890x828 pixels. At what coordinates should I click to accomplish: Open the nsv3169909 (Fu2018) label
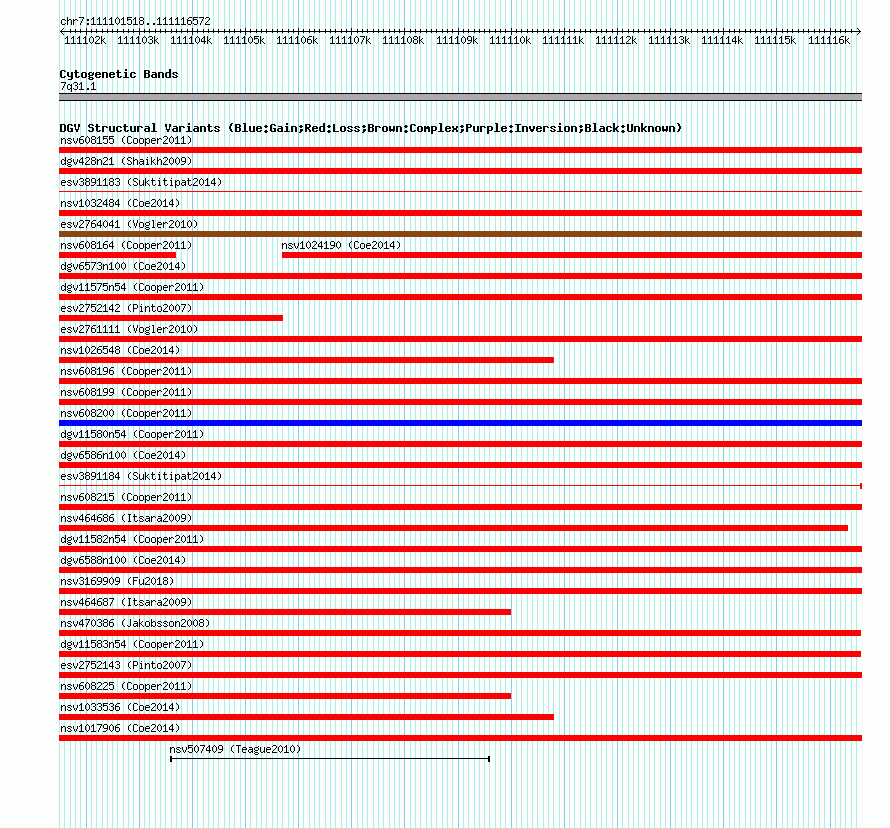117,581
